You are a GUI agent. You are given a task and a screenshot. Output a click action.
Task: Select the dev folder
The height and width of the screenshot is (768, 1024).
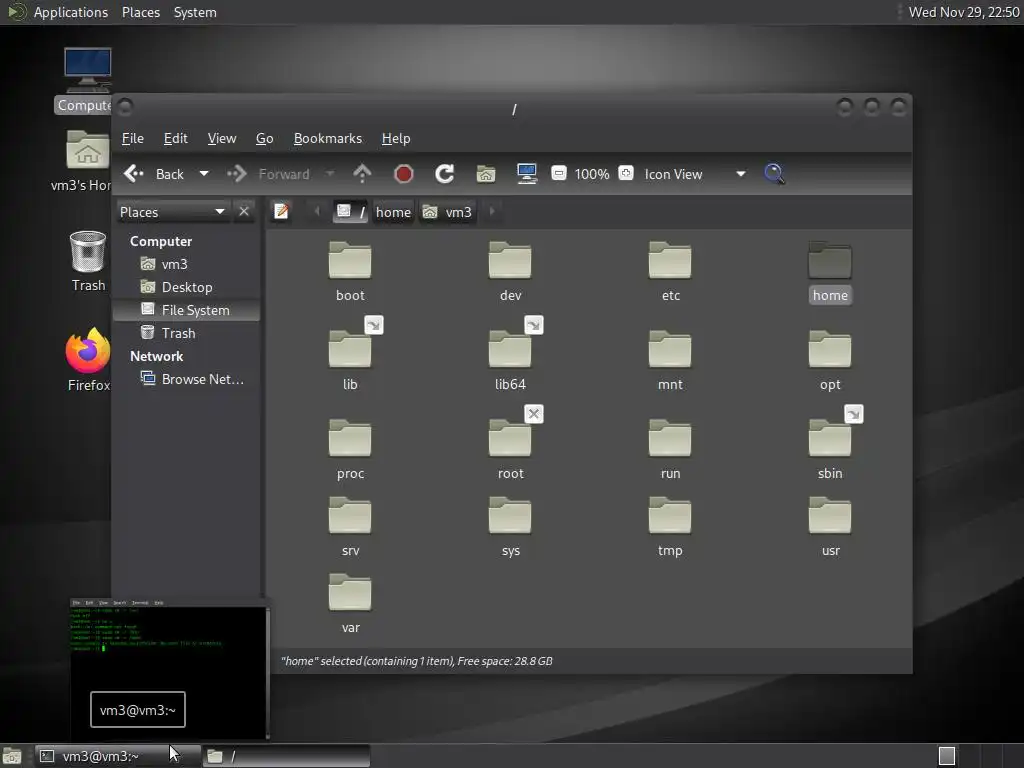pos(510,271)
